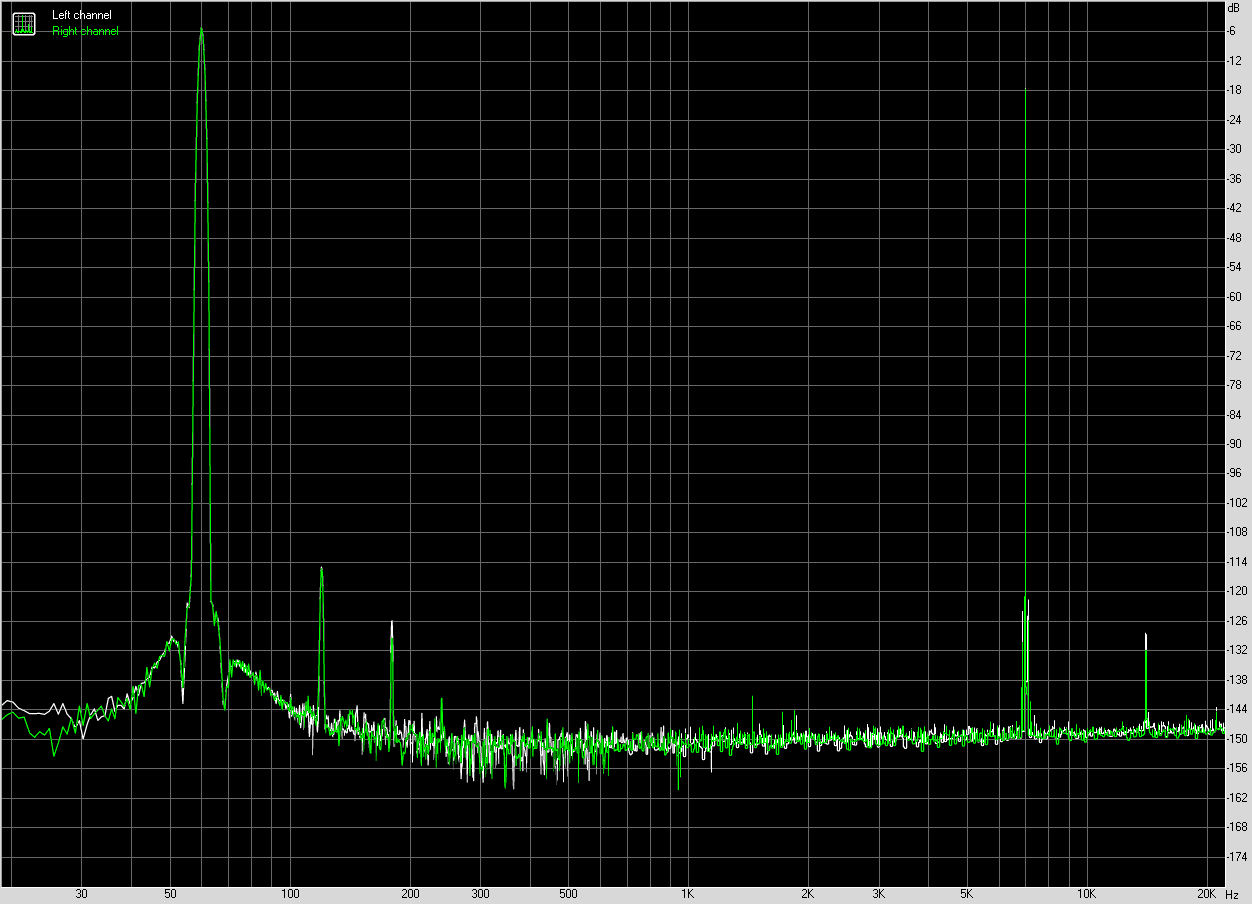Viewport: 1252px width, 904px height.
Task: Select the "Left channel" legend label
Action: (82, 15)
